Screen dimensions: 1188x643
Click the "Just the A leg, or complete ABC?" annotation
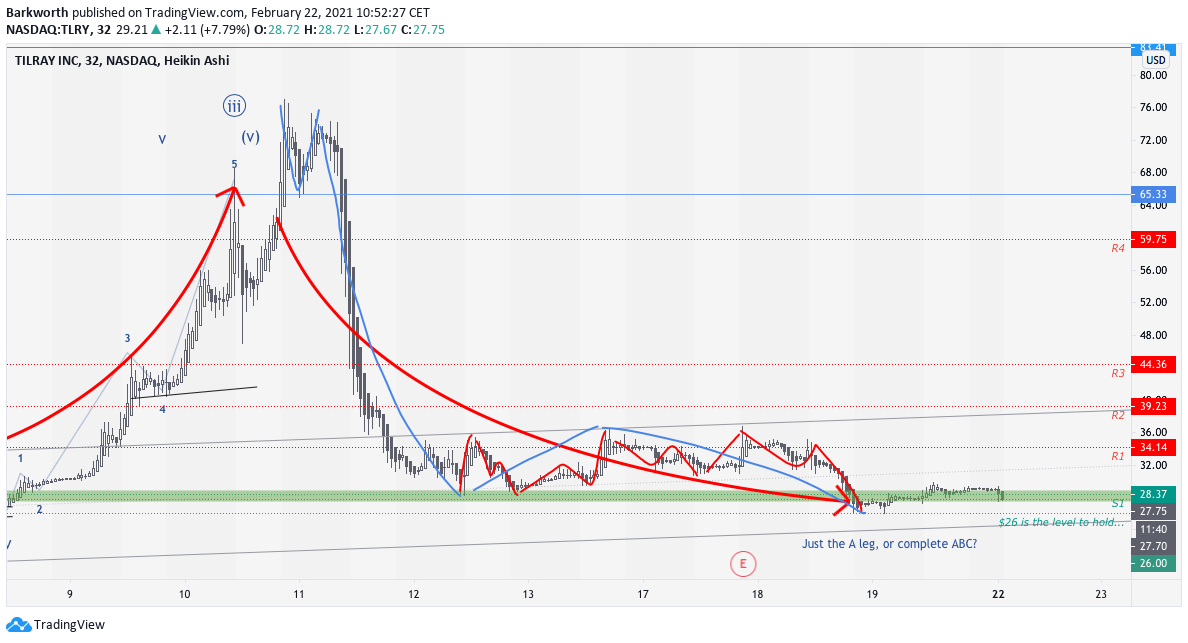coord(889,544)
